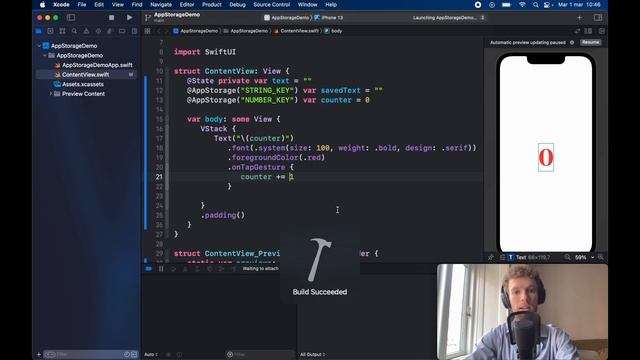This screenshot has height=360, width=640.
Task: Show preview paused info icon
Action: click(x=572, y=42)
